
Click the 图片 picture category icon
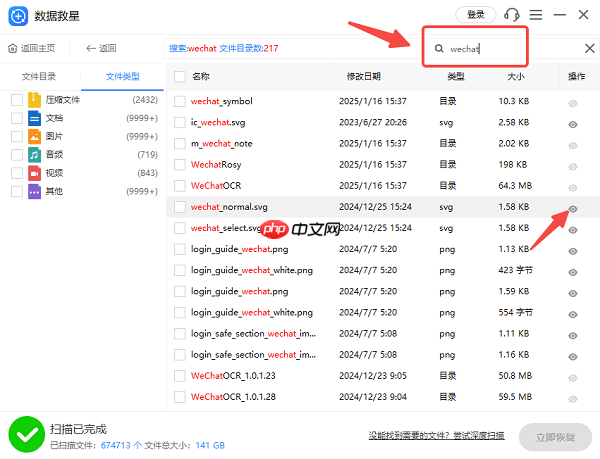[34, 137]
